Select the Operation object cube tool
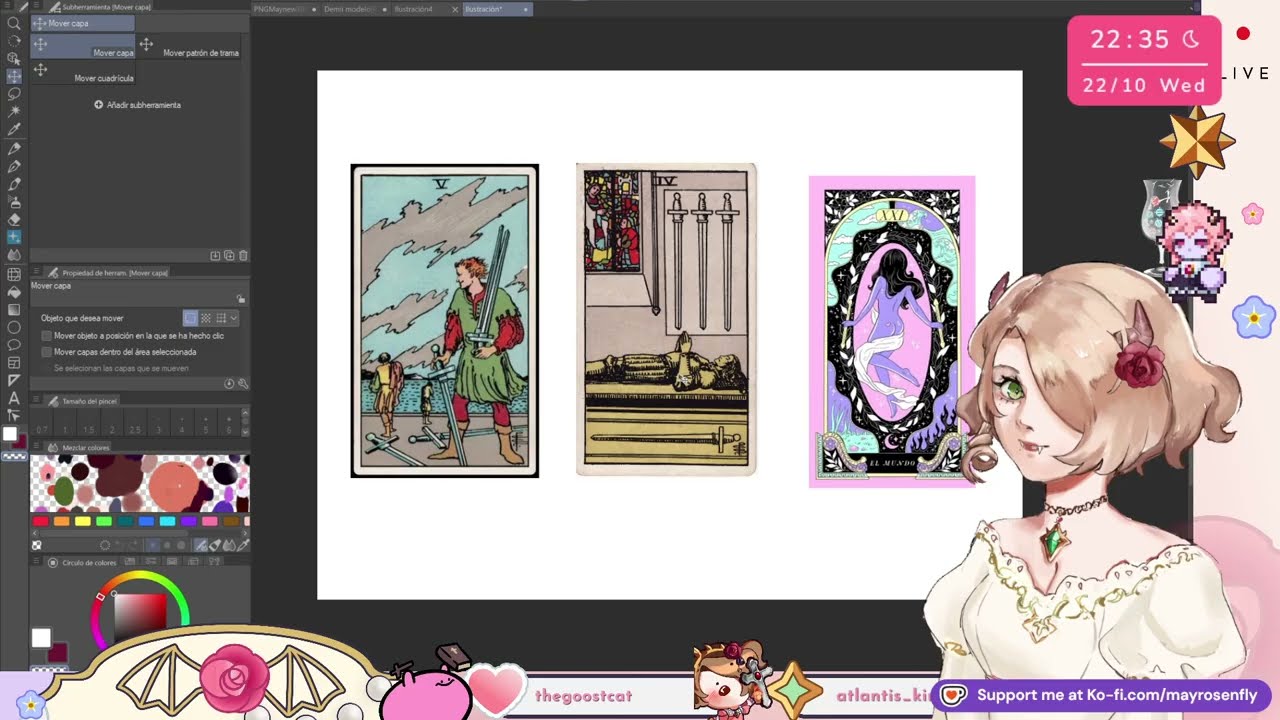This screenshot has height=720, width=1280. point(14,58)
